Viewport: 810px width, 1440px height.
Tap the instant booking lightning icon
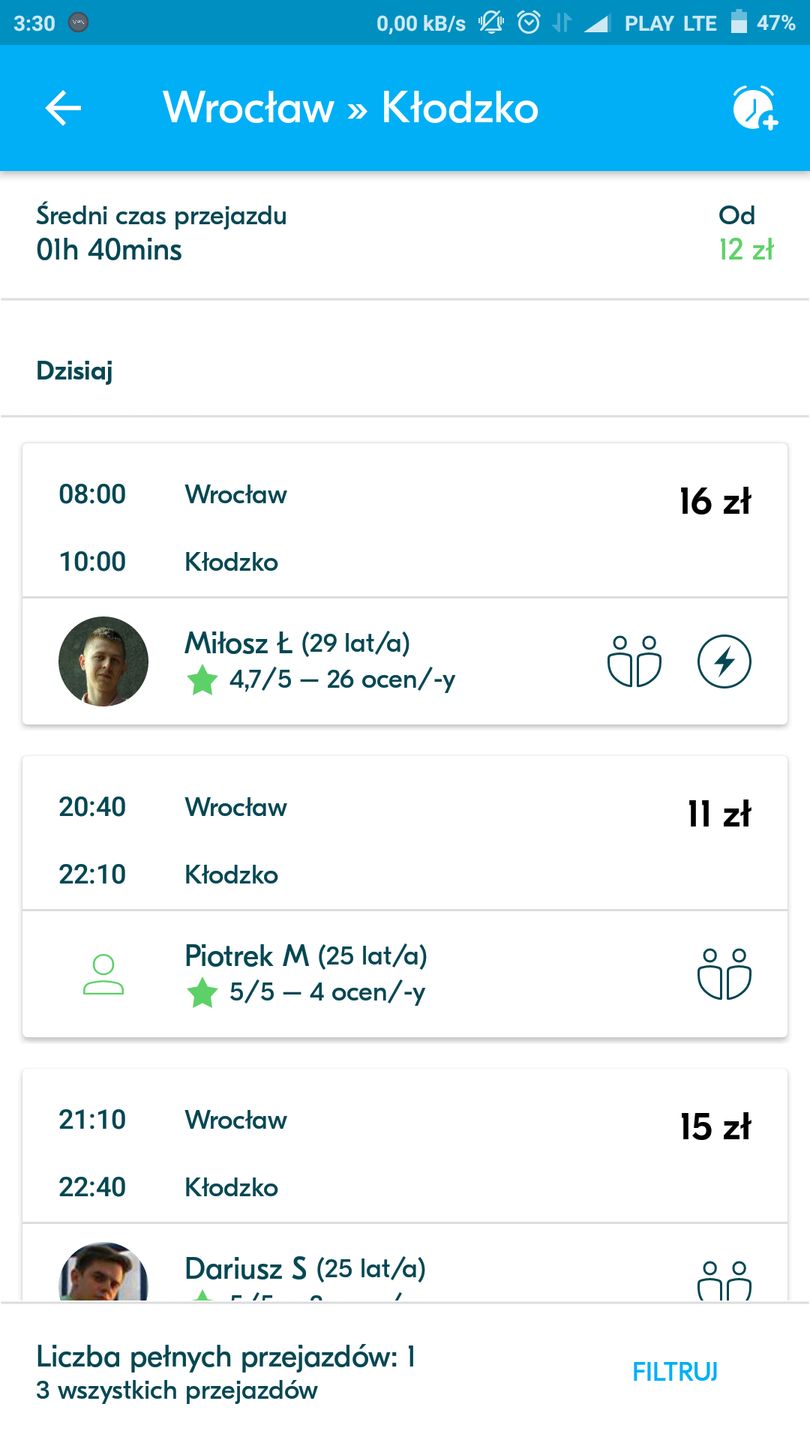pyautogui.click(x=724, y=662)
